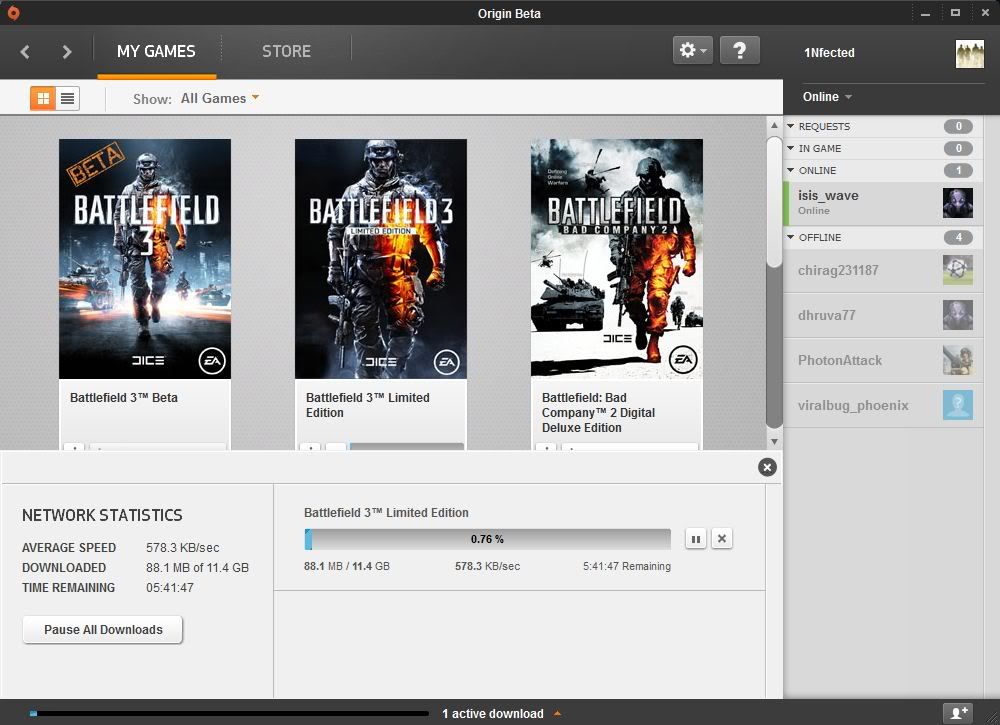Click the In Game count badge
1000x725 pixels.
point(958,149)
